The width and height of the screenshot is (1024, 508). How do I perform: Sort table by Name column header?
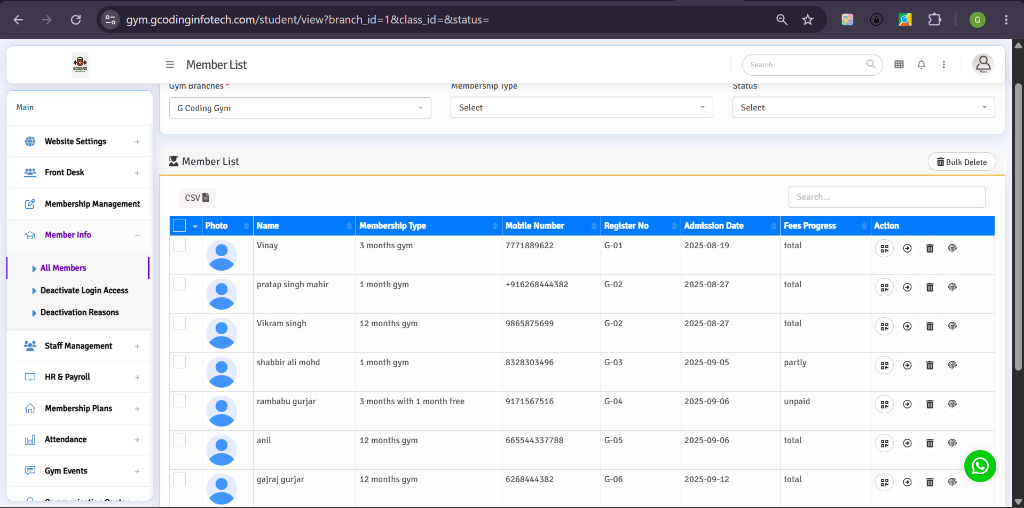click(x=304, y=226)
